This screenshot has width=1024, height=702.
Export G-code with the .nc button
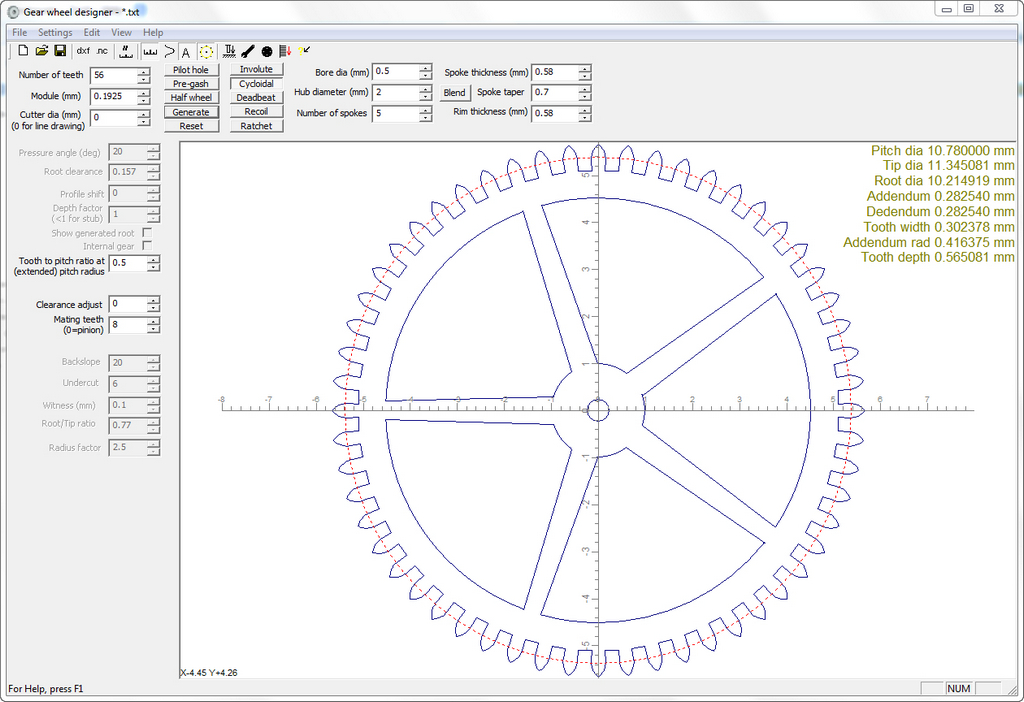[102, 50]
